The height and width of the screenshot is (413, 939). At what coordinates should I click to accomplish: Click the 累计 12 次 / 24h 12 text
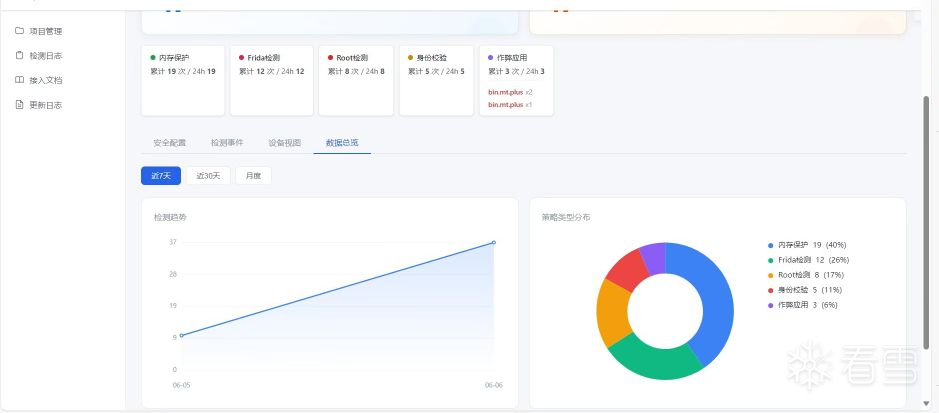tap(271, 71)
